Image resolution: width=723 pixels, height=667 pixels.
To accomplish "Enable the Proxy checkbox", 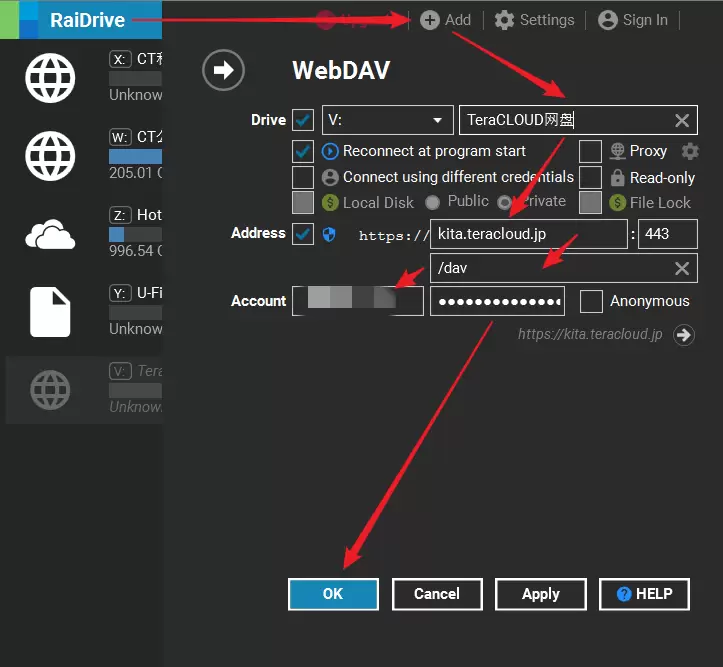I will point(591,152).
